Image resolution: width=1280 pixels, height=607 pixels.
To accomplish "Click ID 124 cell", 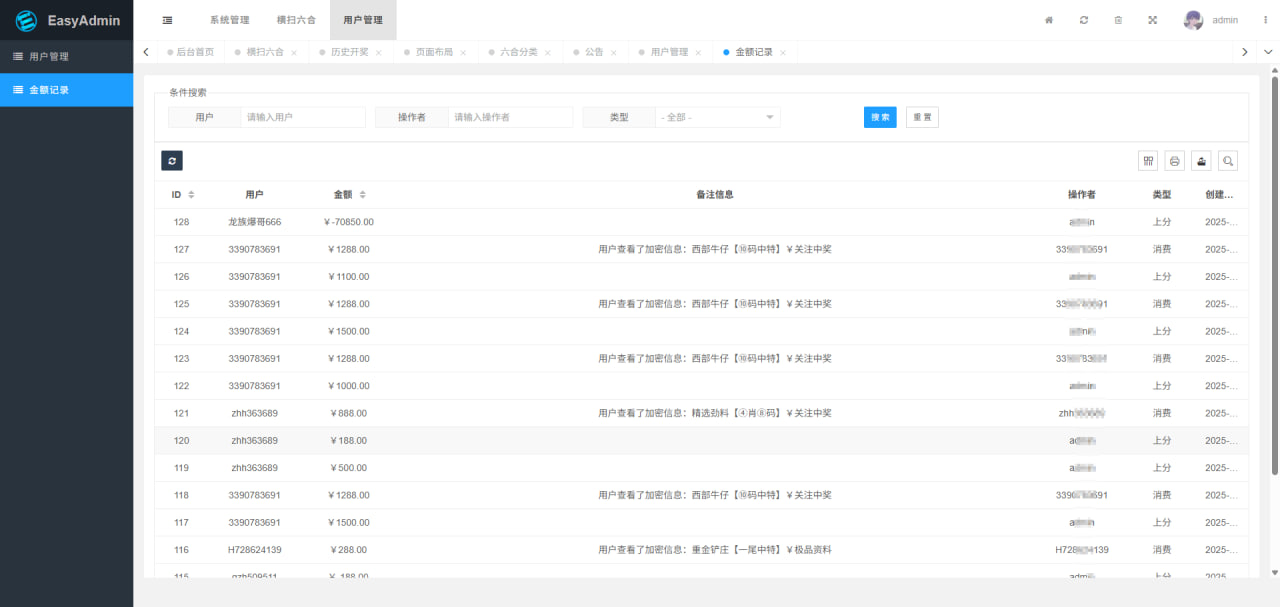I will [181, 331].
